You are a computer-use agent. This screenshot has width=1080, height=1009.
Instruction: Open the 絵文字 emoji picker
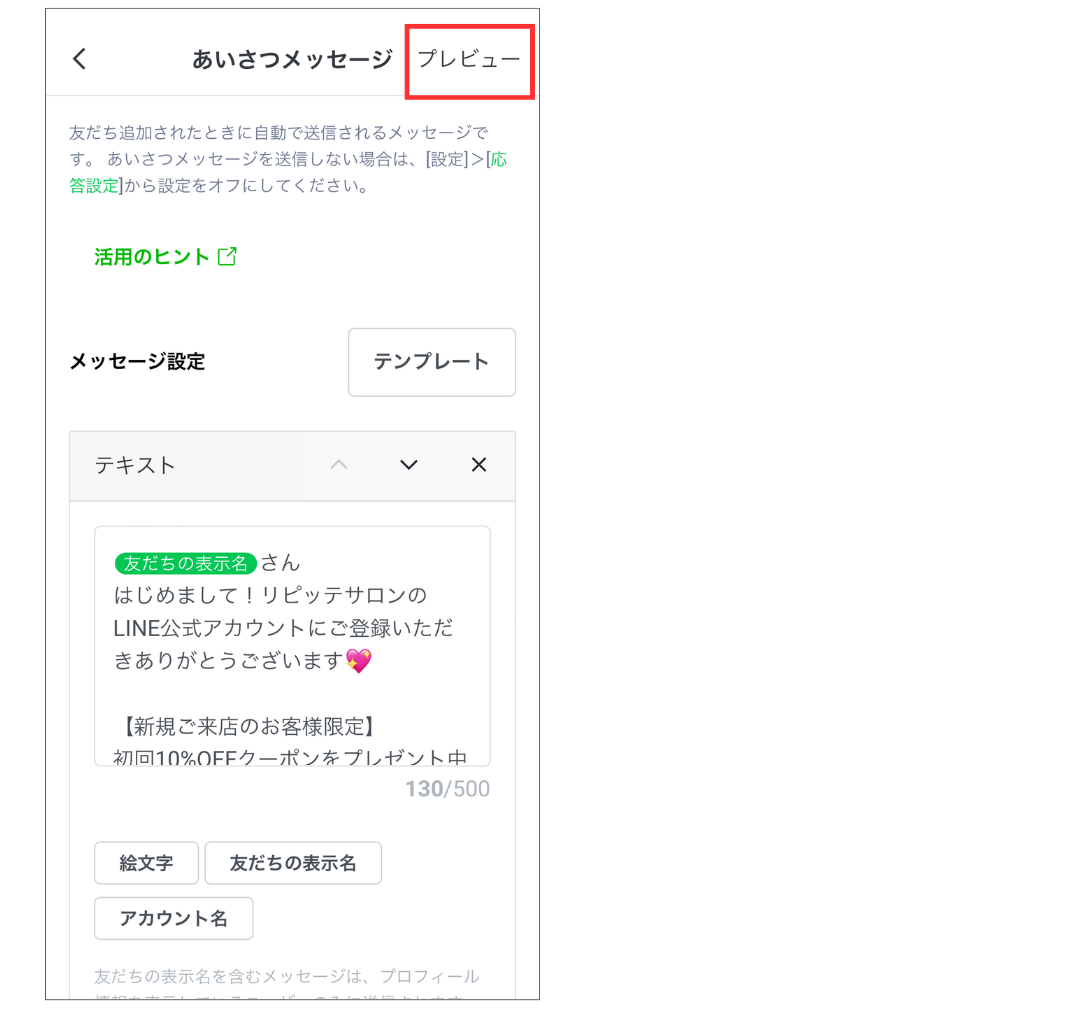[146, 863]
